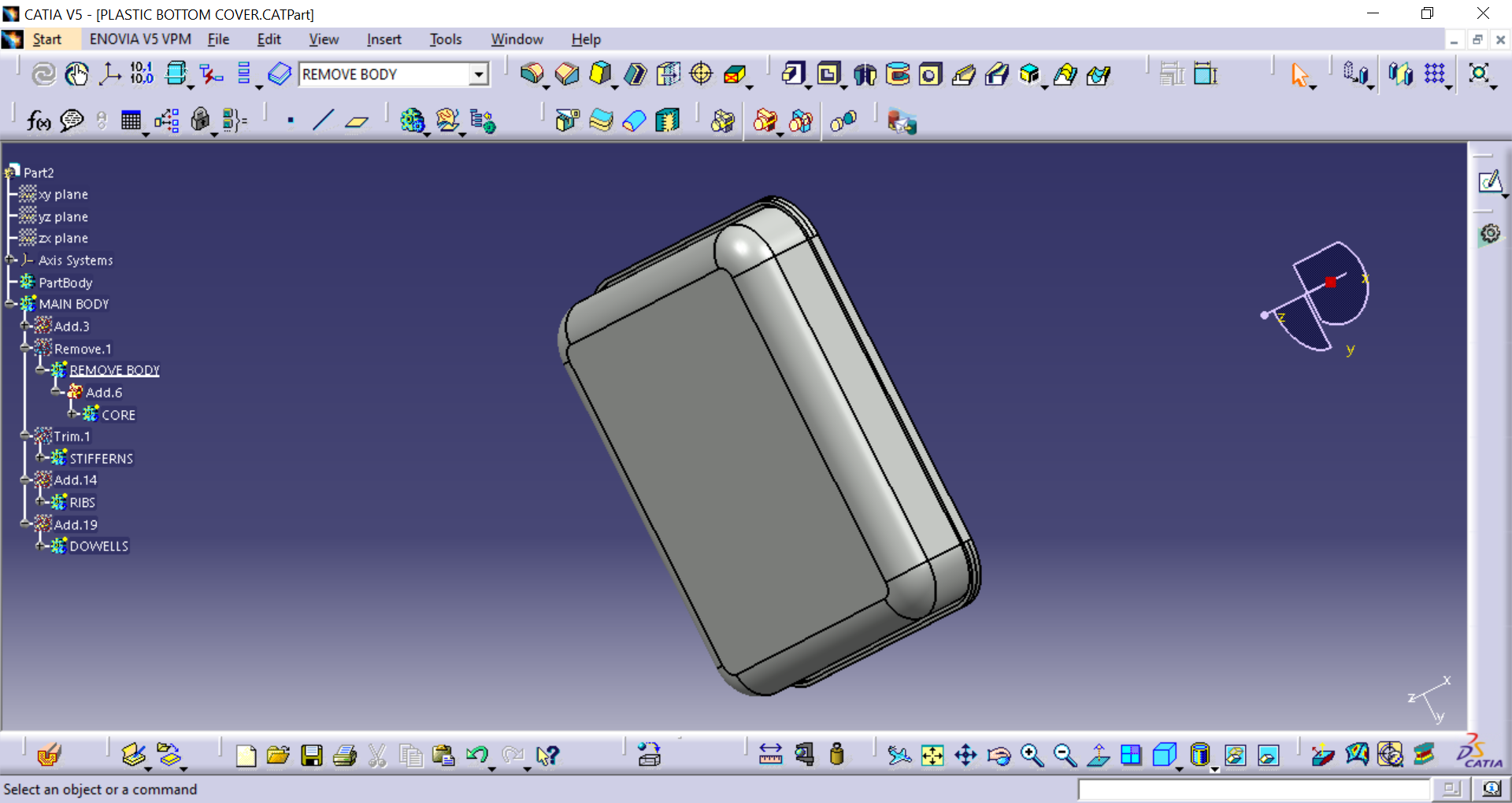Select the Point creation tool
This screenshot has width=1512, height=803.
291,120
